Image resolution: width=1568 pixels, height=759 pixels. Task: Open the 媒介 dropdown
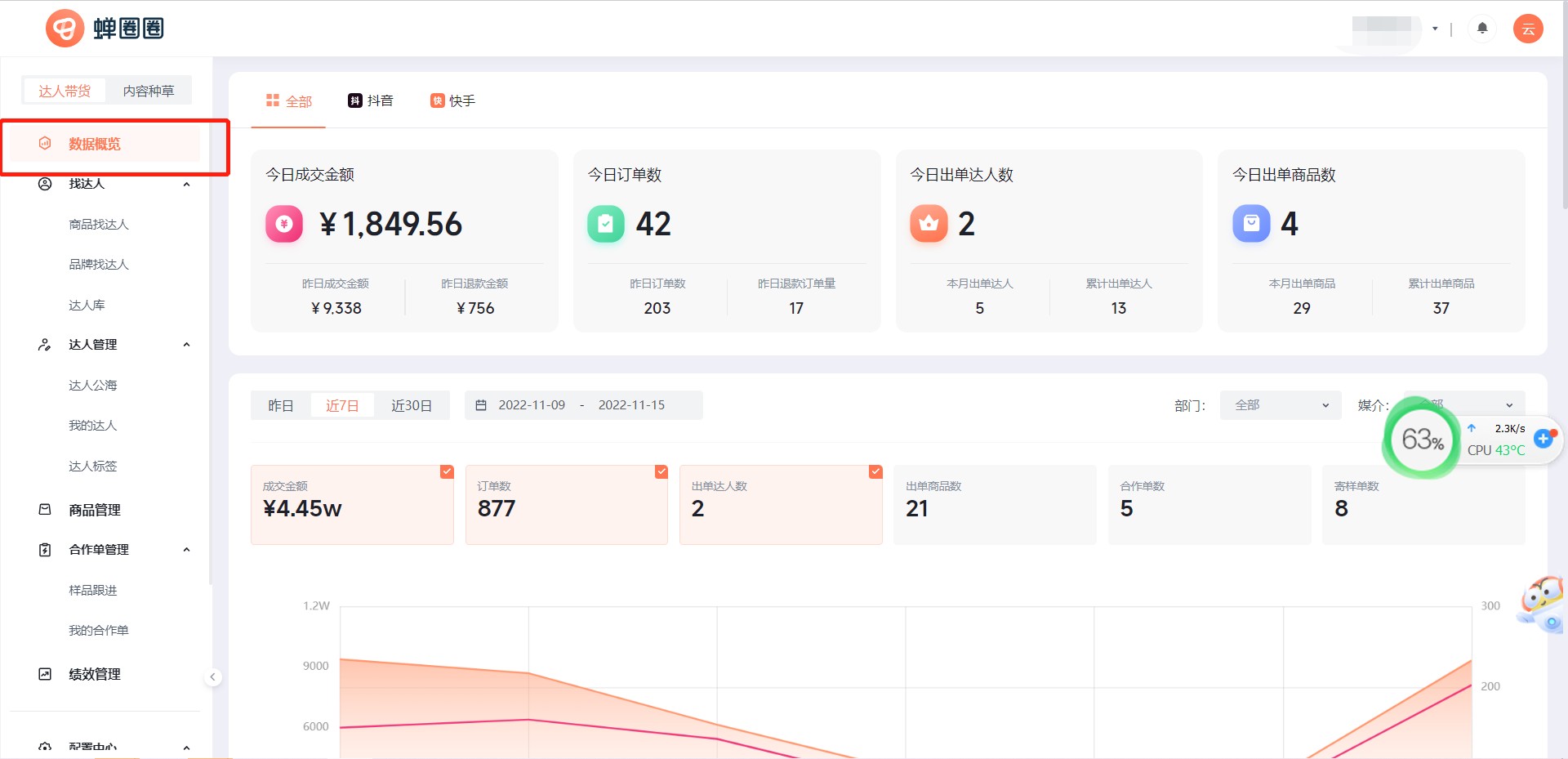click(1464, 405)
